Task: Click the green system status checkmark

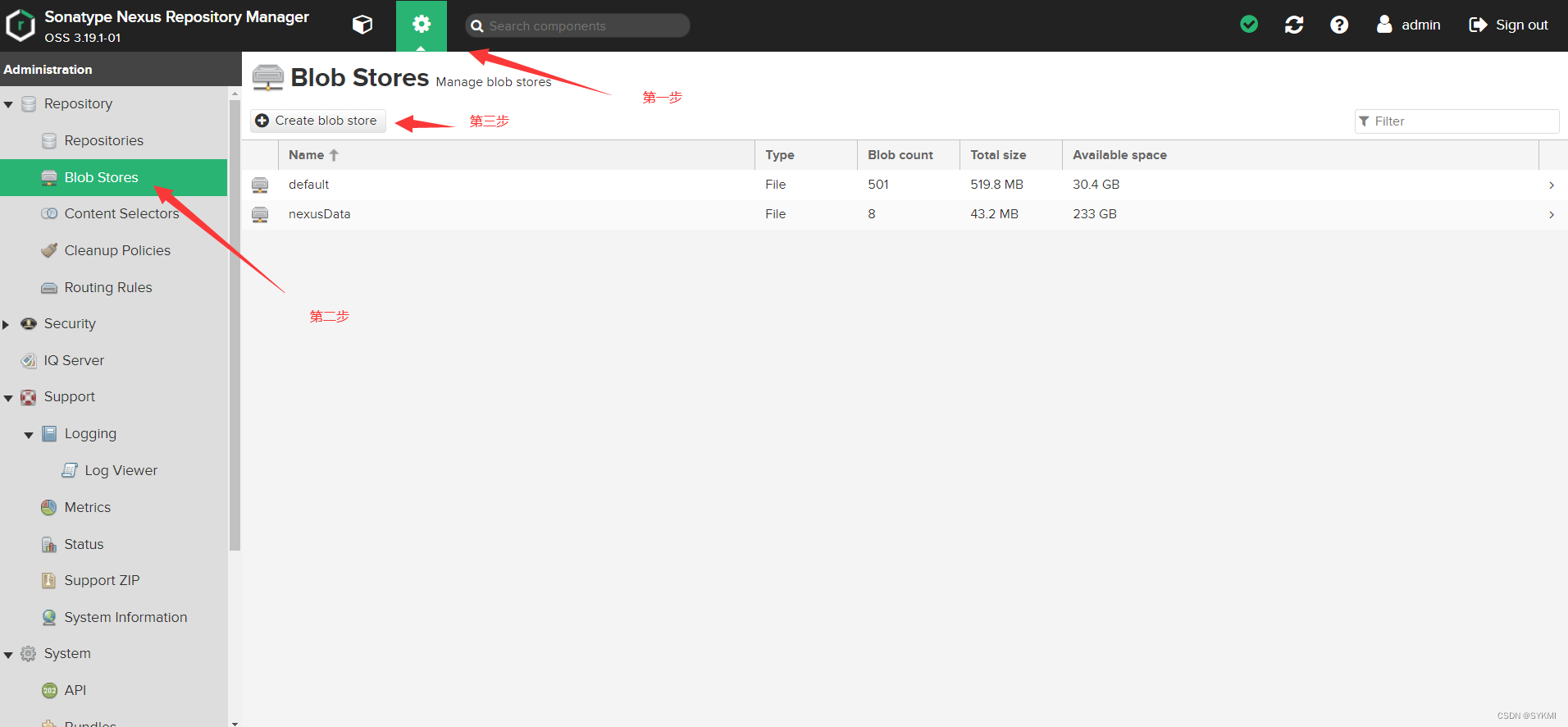Action: click(x=1249, y=25)
